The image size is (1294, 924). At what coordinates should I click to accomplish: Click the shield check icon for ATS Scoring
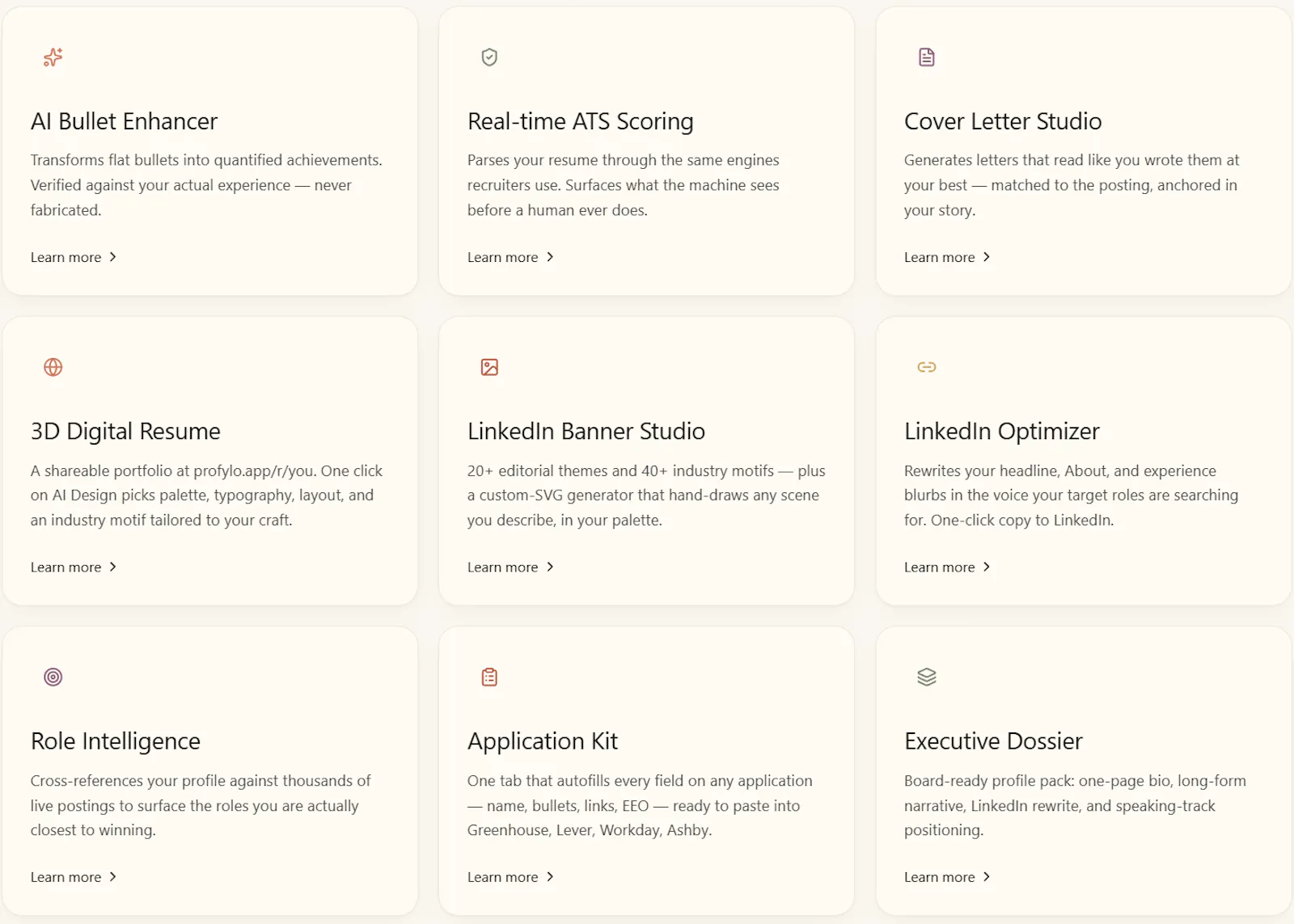[x=489, y=57]
